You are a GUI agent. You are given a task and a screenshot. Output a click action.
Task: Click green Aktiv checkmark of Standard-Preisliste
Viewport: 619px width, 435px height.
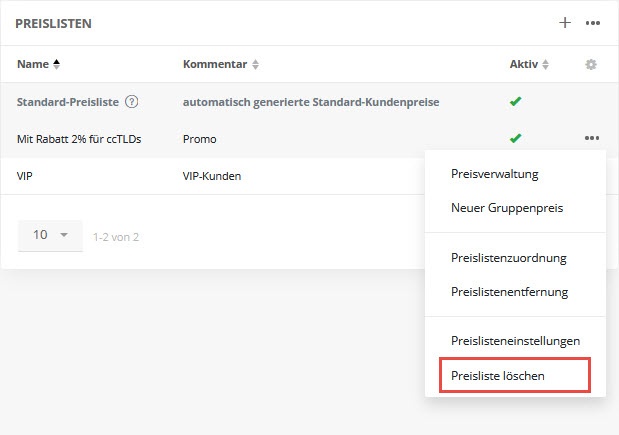[515, 101]
